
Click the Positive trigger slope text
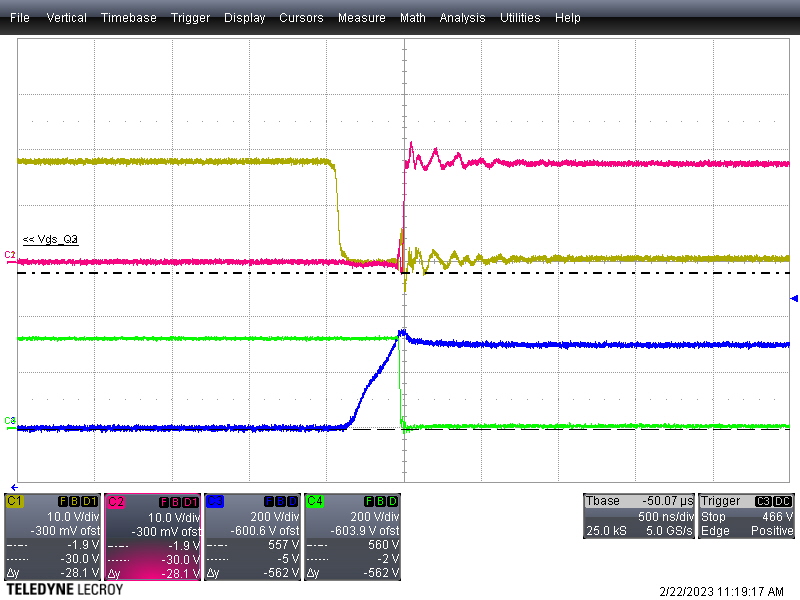(x=772, y=531)
